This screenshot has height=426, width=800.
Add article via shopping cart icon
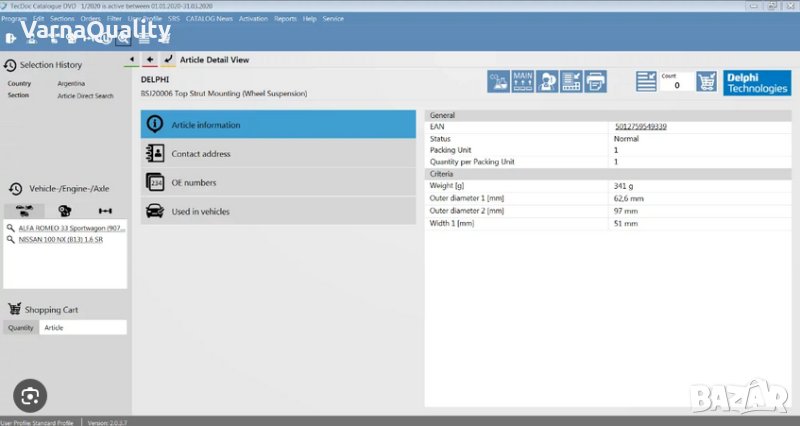coord(706,82)
